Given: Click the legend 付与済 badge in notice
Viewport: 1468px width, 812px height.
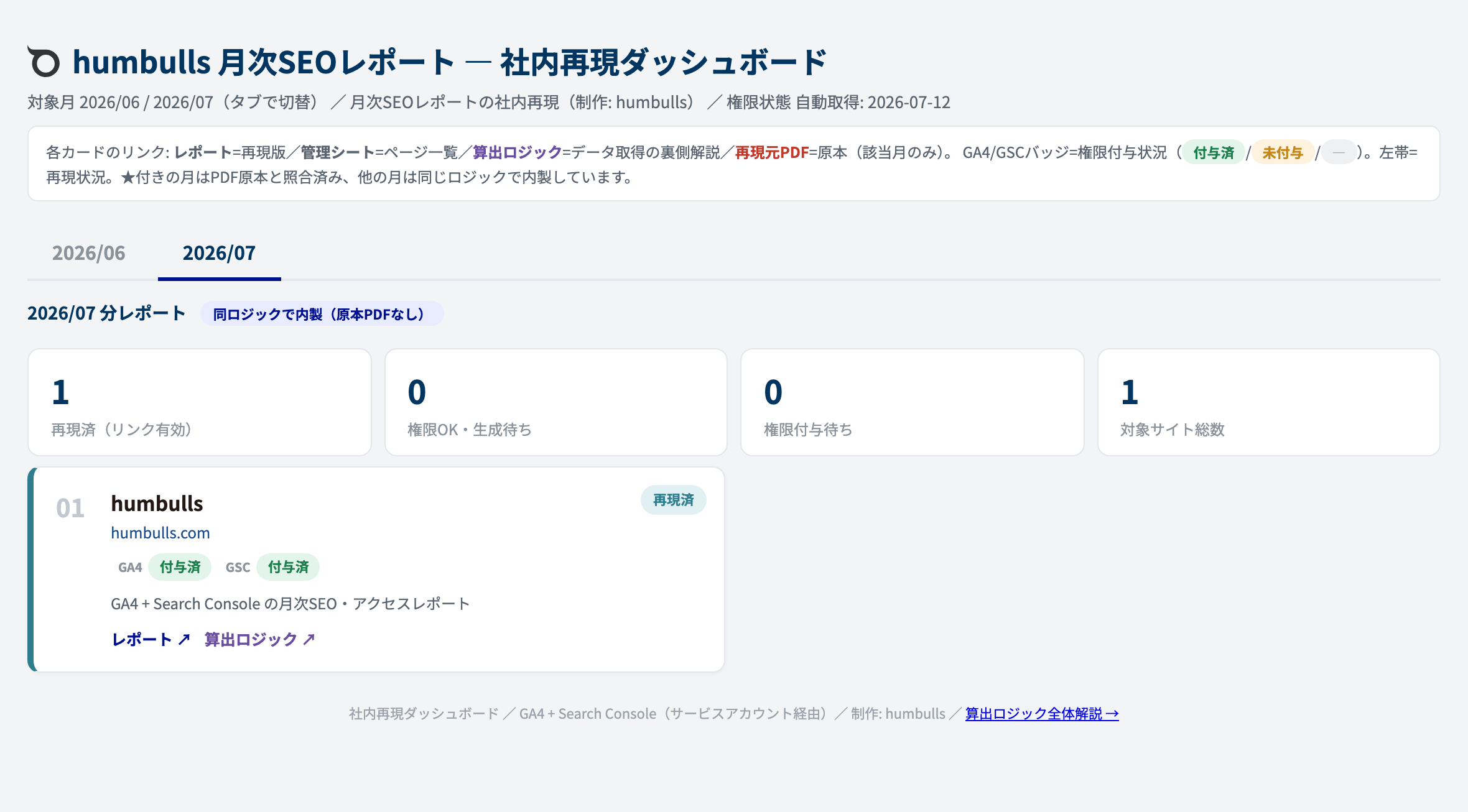Looking at the screenshot, I should tap(1213, 152).
